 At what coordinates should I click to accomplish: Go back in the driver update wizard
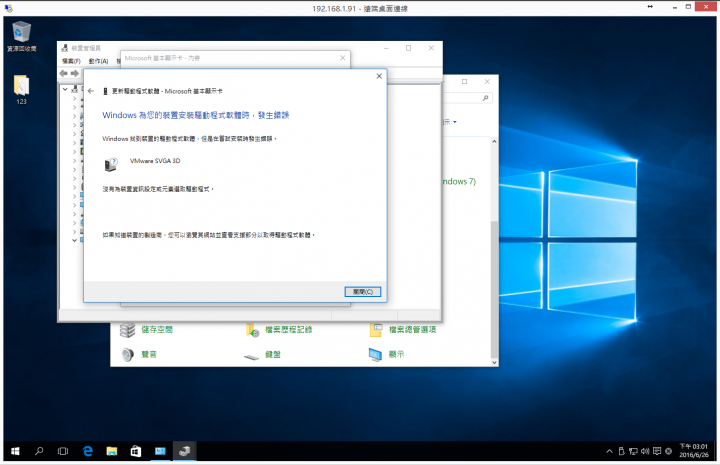click(91, 91)
